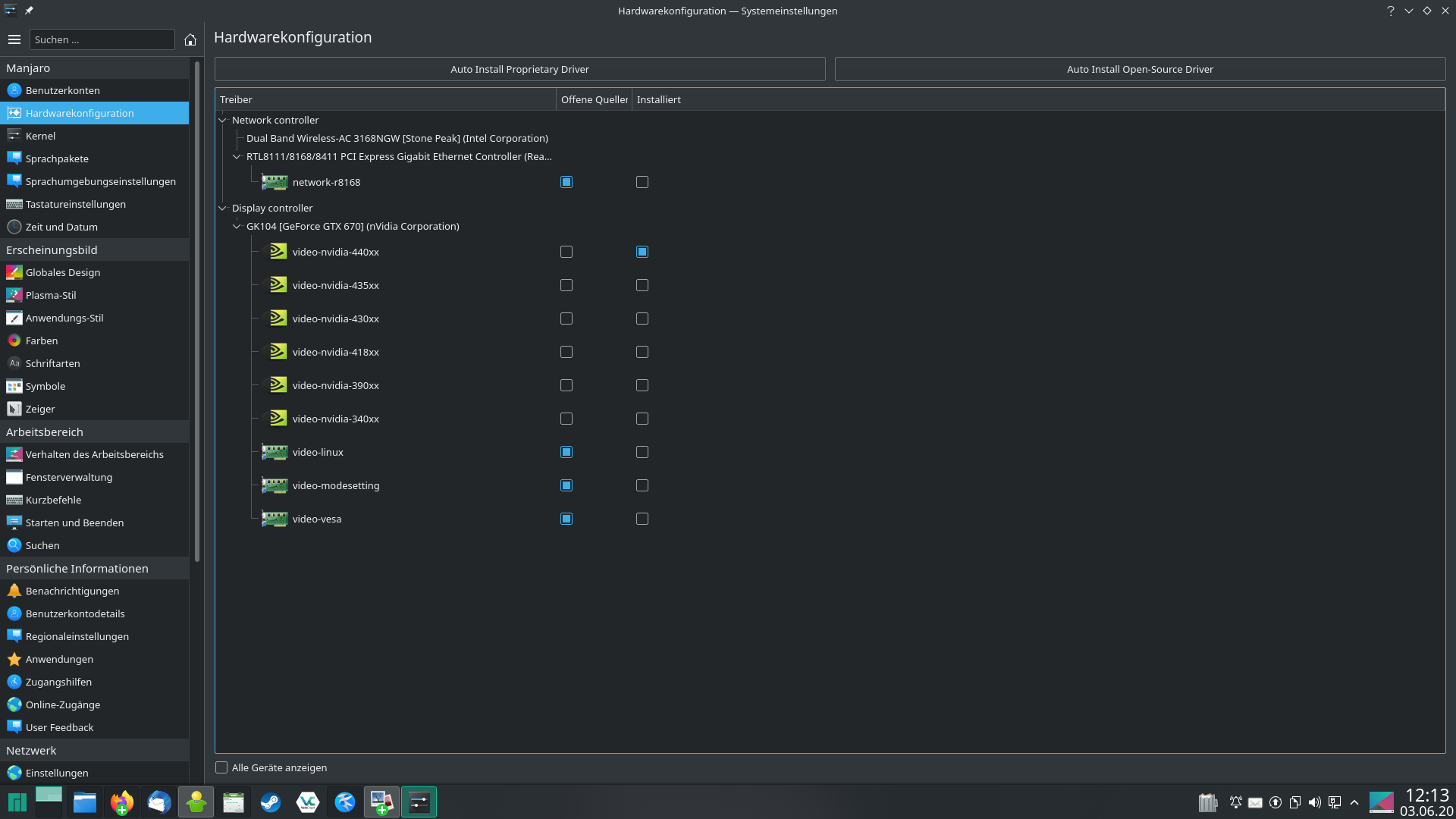Collapse the RTL8111/8168/8411 Ethernet node
Screen dimensions: 1456x819
237,156
